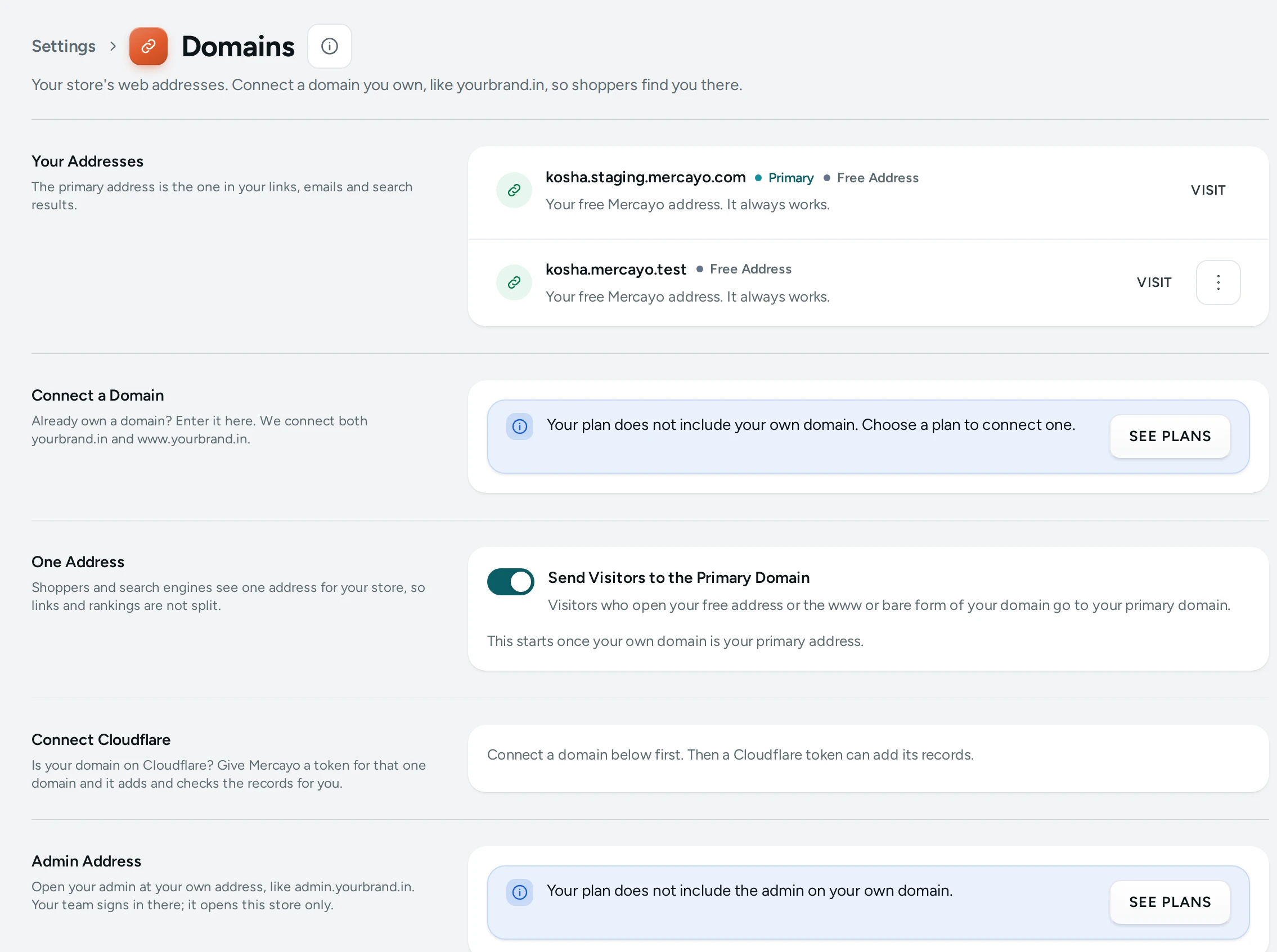Click the orange Domains link icon
1277x952 pixels.
[148, 46]
